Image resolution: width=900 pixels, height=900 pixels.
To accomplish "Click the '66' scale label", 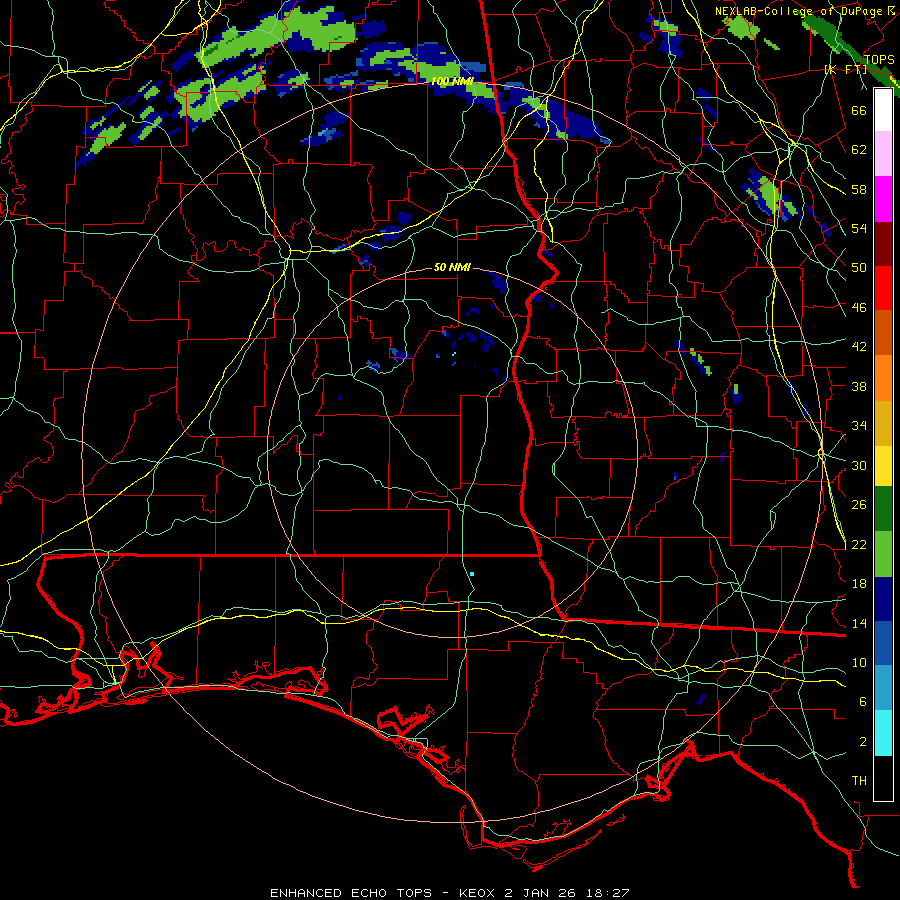I will (859, 110).
